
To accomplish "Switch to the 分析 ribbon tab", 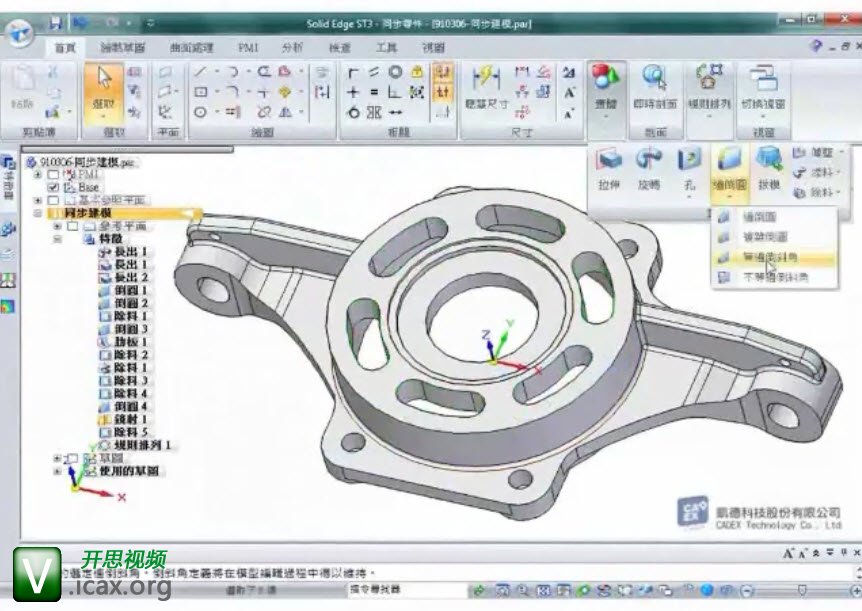I will click(x=292, y=47).
